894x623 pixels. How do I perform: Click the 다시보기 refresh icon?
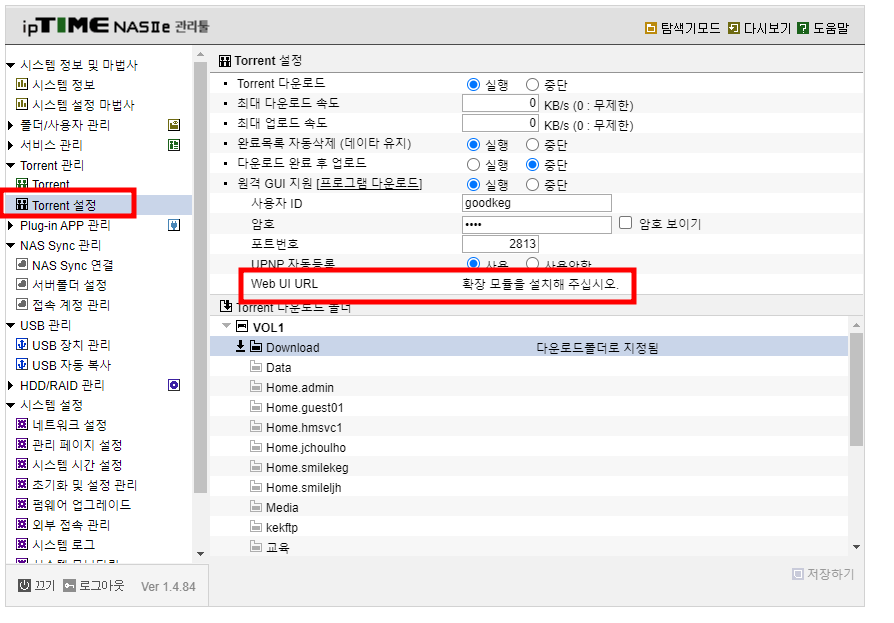[x=734, y=28]
